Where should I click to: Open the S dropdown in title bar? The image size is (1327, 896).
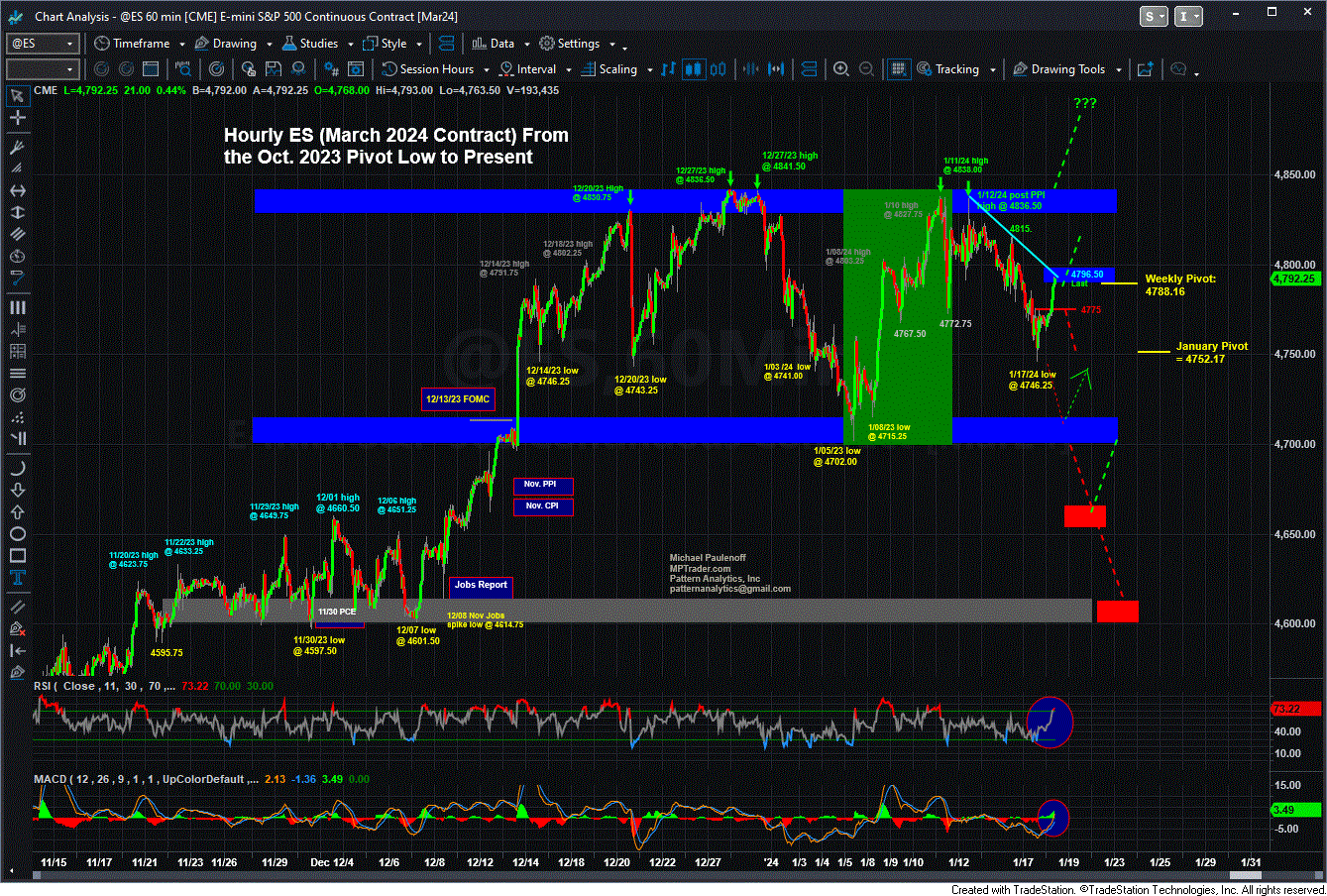tap(1154, 16)
